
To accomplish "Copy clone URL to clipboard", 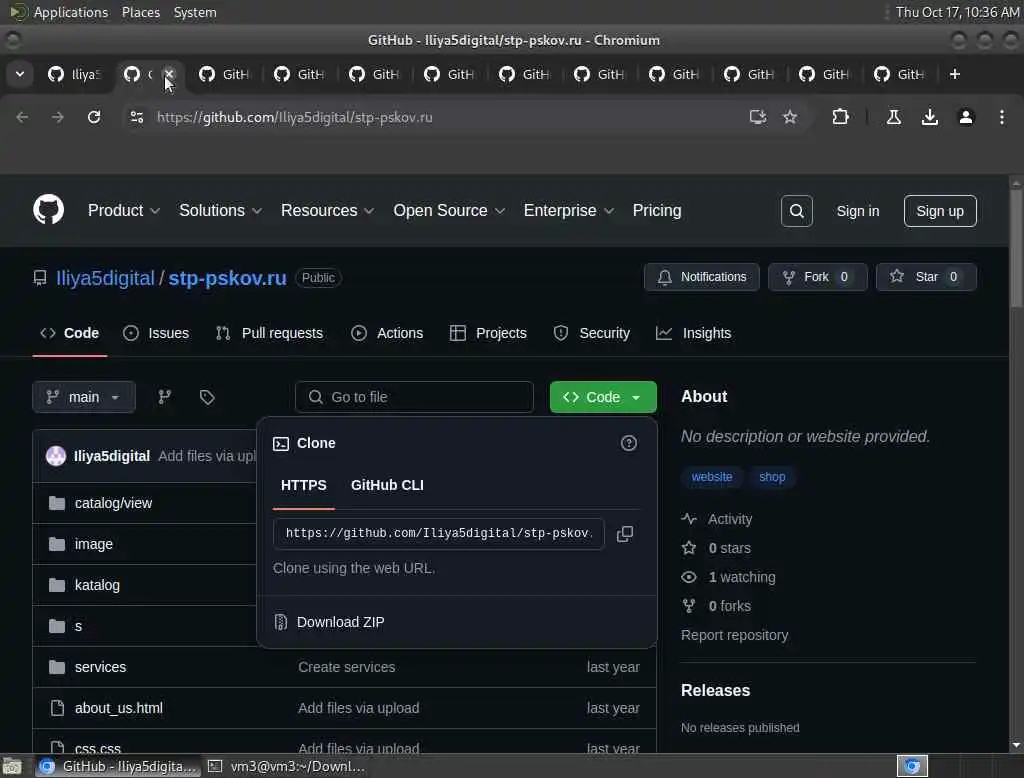I will (625, 534).
